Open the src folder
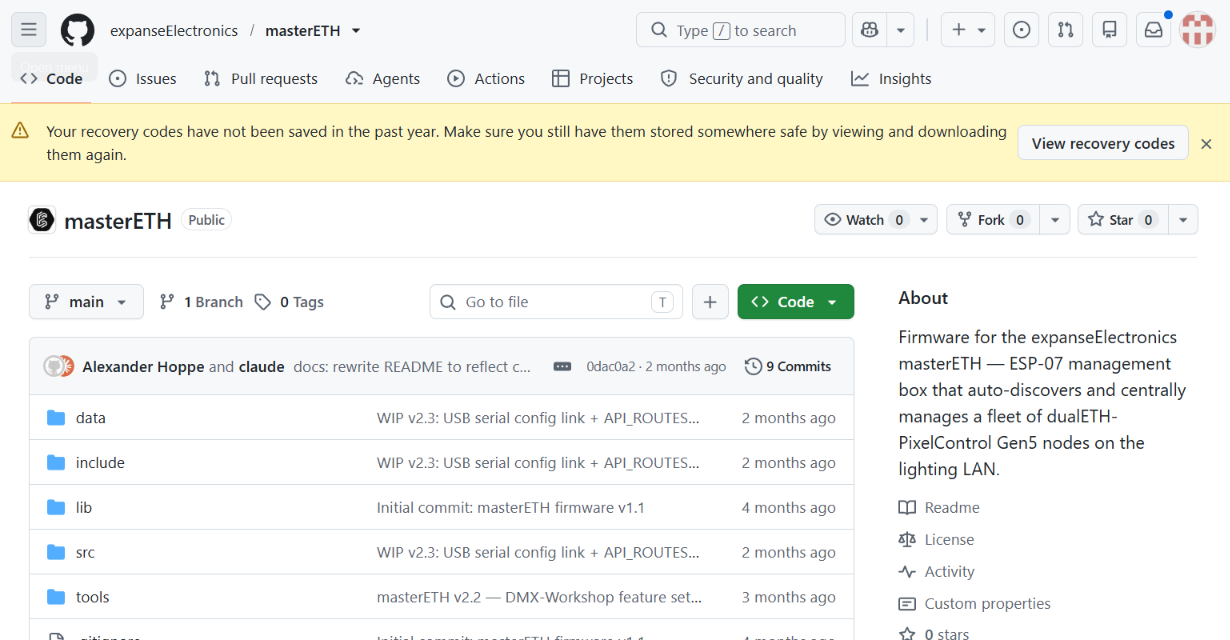 85,553
